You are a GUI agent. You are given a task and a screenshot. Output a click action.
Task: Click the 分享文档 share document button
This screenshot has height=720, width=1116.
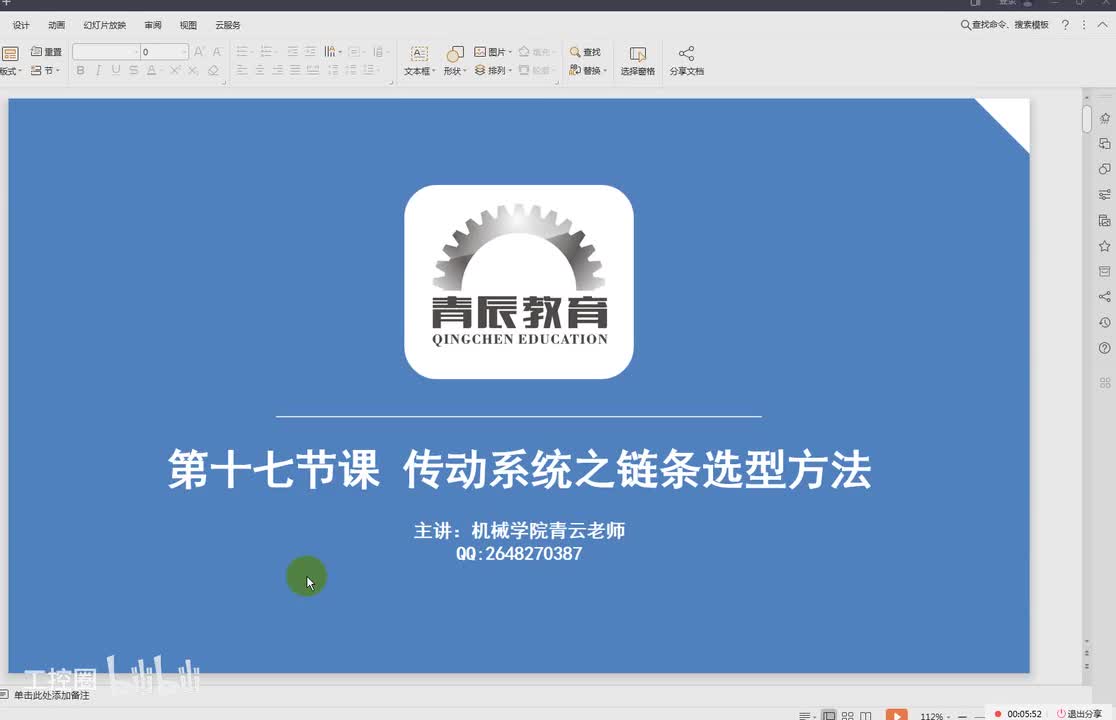click(687, 61)
